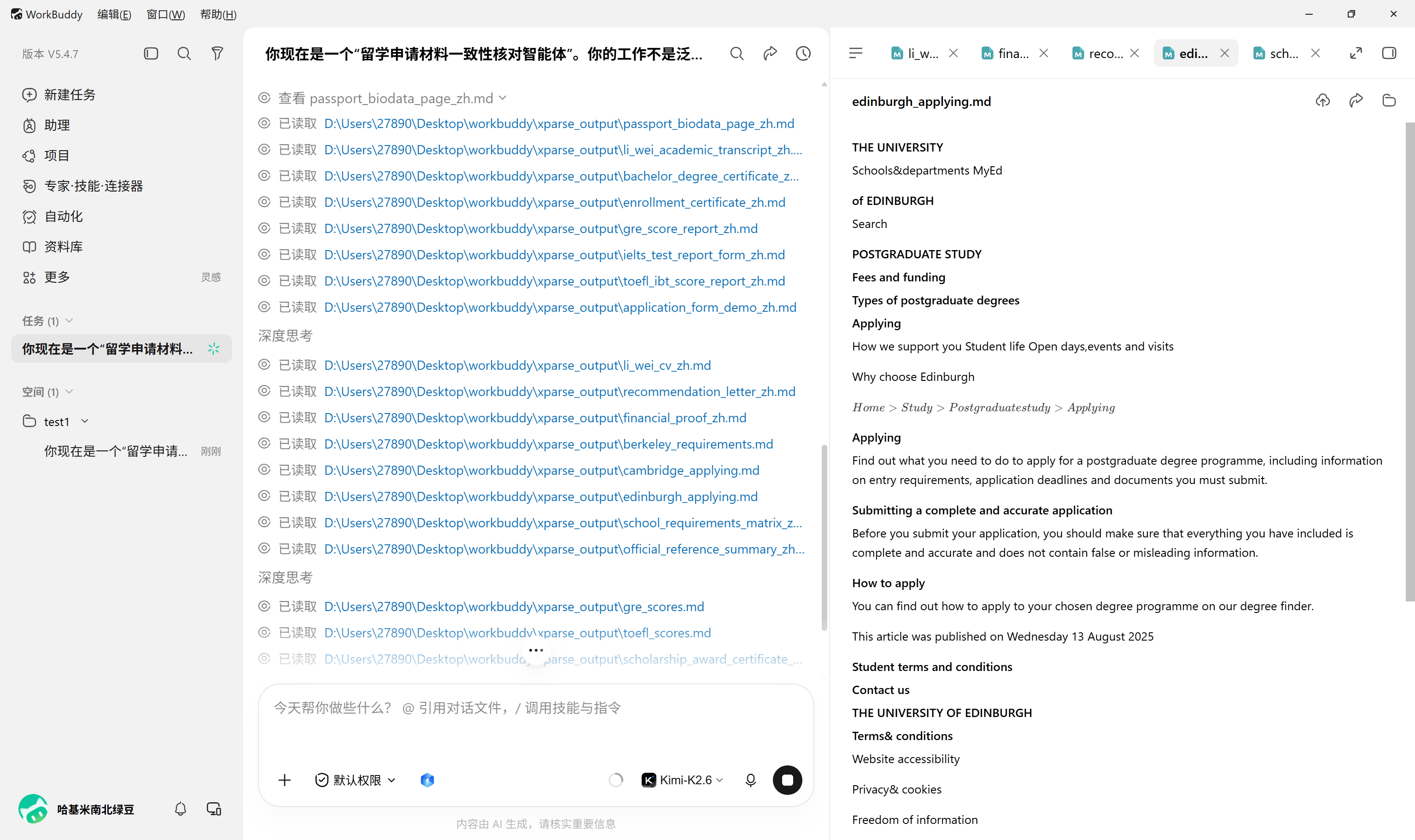Open the device screen icon beside the bell
The image size is (1415, 840).
coord(214,809)
